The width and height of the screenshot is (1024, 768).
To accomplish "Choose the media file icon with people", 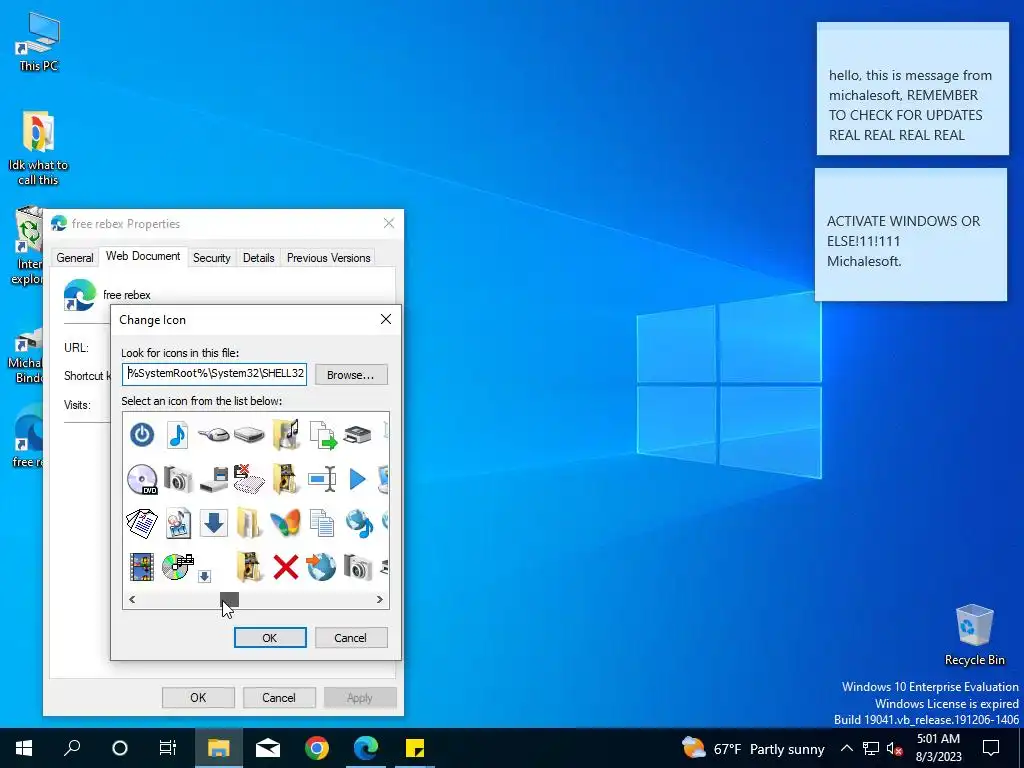I will click(x=178, y=523).
